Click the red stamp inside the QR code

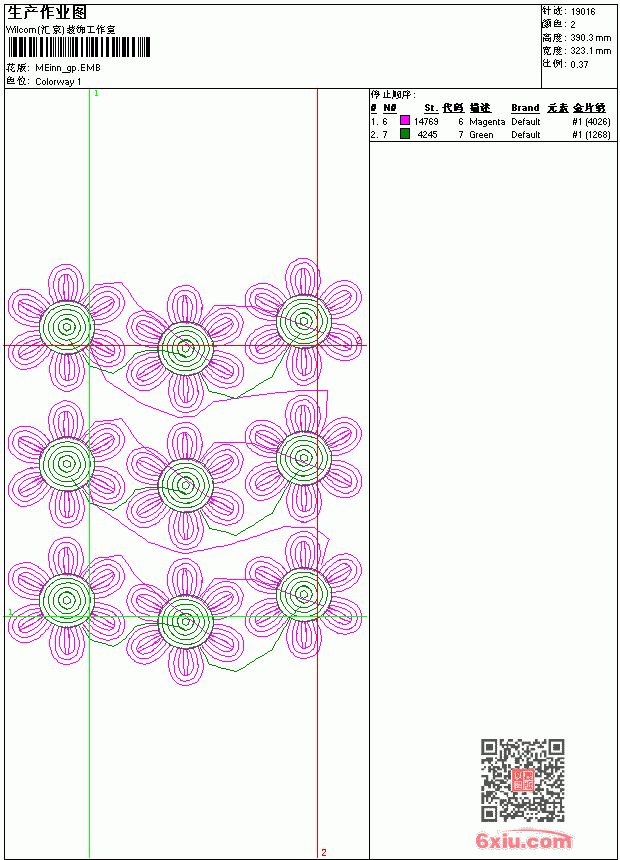[x=523, y=780]
